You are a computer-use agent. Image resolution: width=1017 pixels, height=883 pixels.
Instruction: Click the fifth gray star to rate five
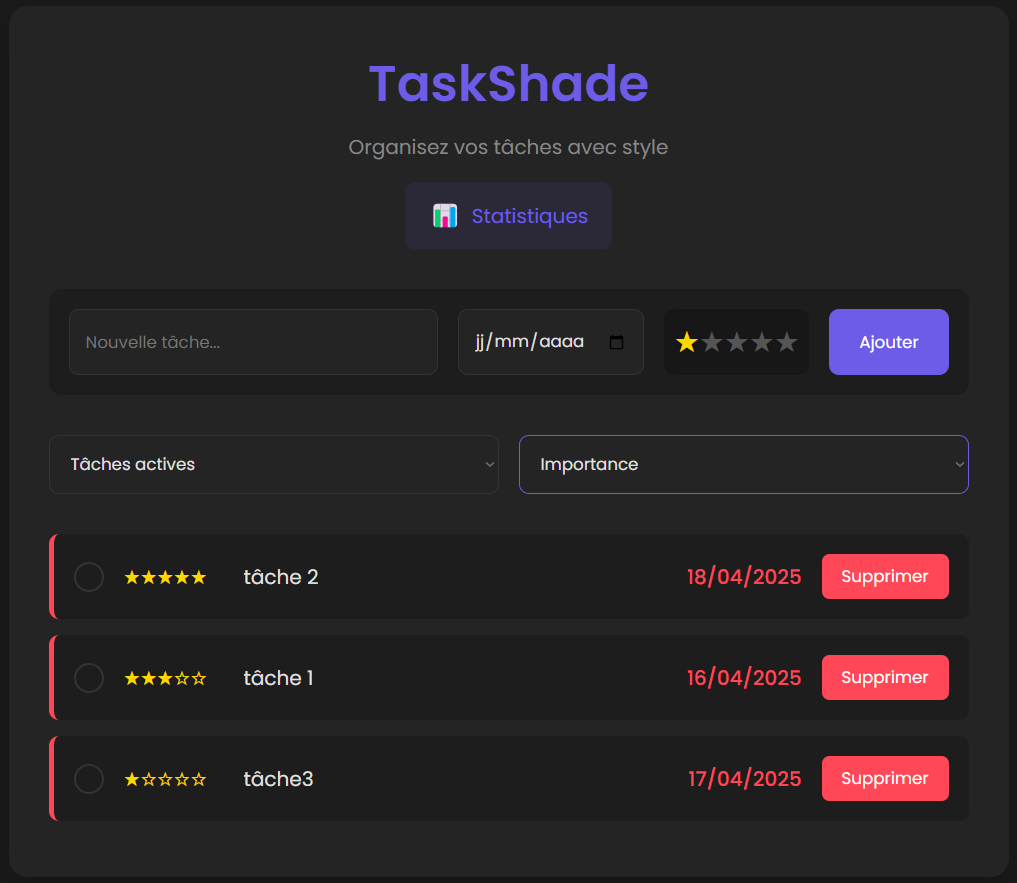787,342
